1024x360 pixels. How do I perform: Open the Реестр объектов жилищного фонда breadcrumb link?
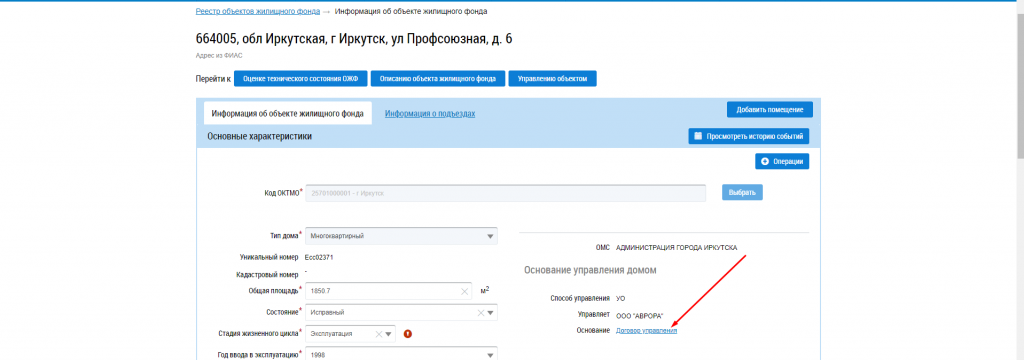258,11
